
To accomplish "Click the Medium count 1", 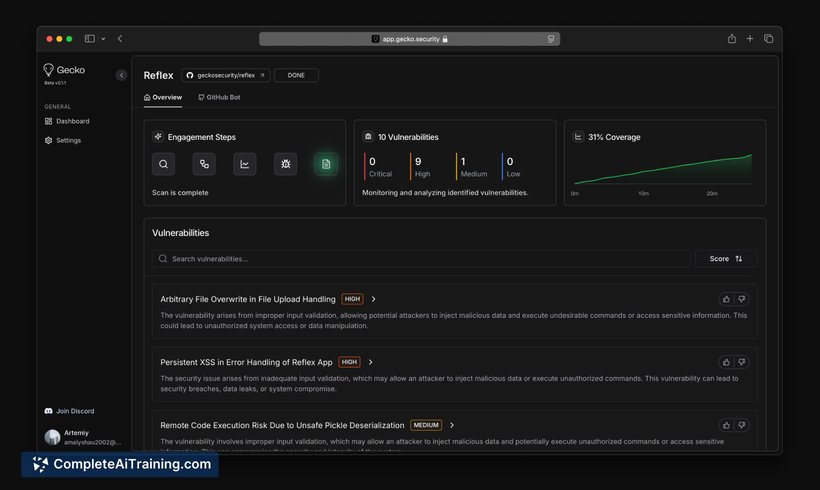I will [463, 162].
